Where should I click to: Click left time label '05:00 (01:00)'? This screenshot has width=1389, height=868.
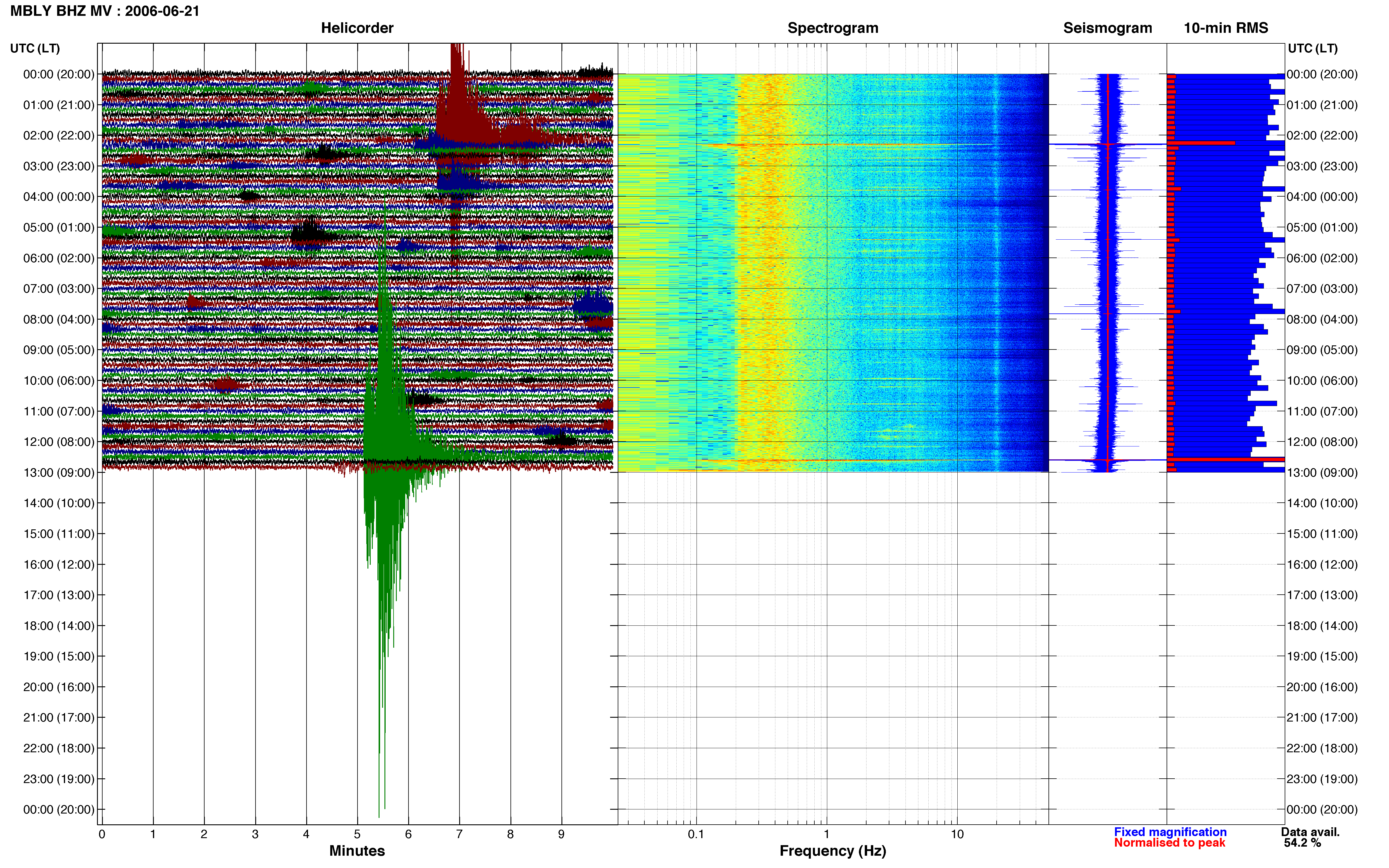tap(59, 227)
